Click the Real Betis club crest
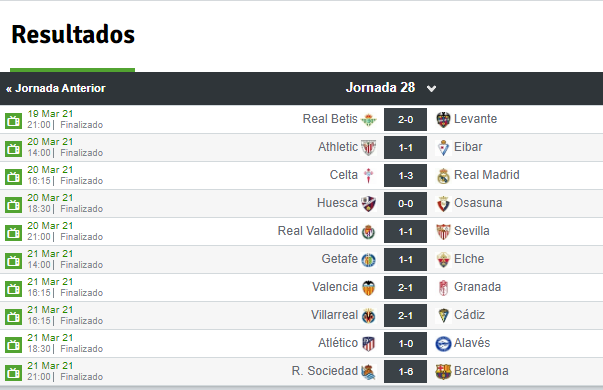This screenshot has height=390, width=603. click(369, 120)
